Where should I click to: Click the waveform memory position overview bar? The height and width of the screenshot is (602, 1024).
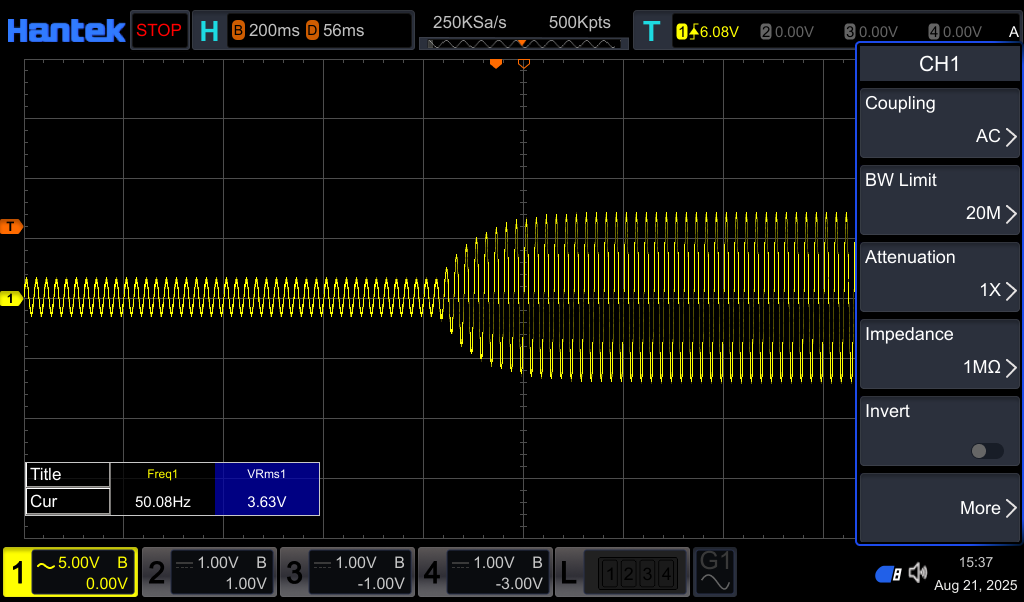pos(523,44)
